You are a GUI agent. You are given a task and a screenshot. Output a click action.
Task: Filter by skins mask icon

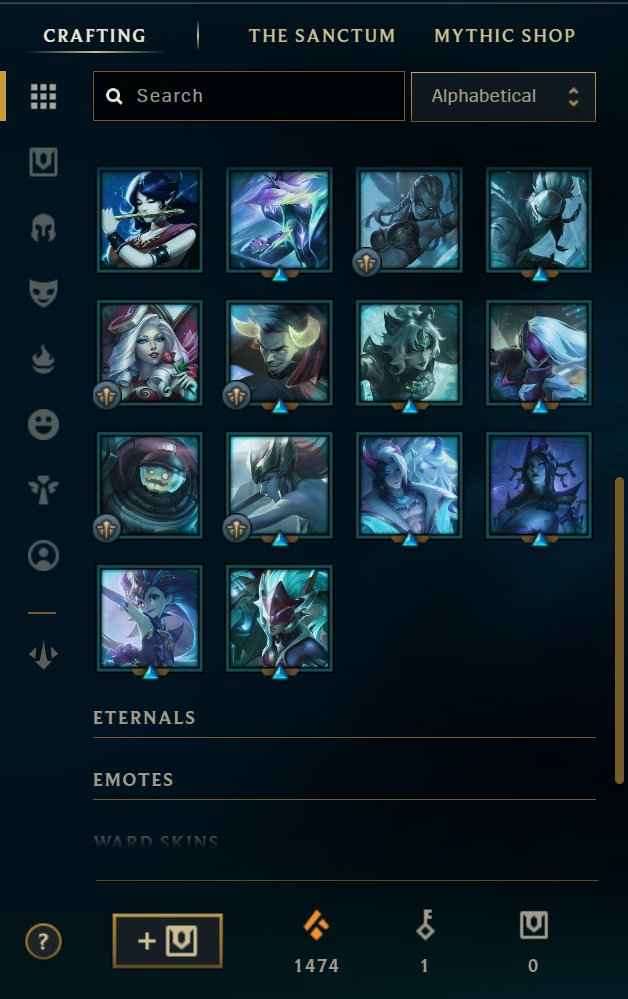point(43,293)
